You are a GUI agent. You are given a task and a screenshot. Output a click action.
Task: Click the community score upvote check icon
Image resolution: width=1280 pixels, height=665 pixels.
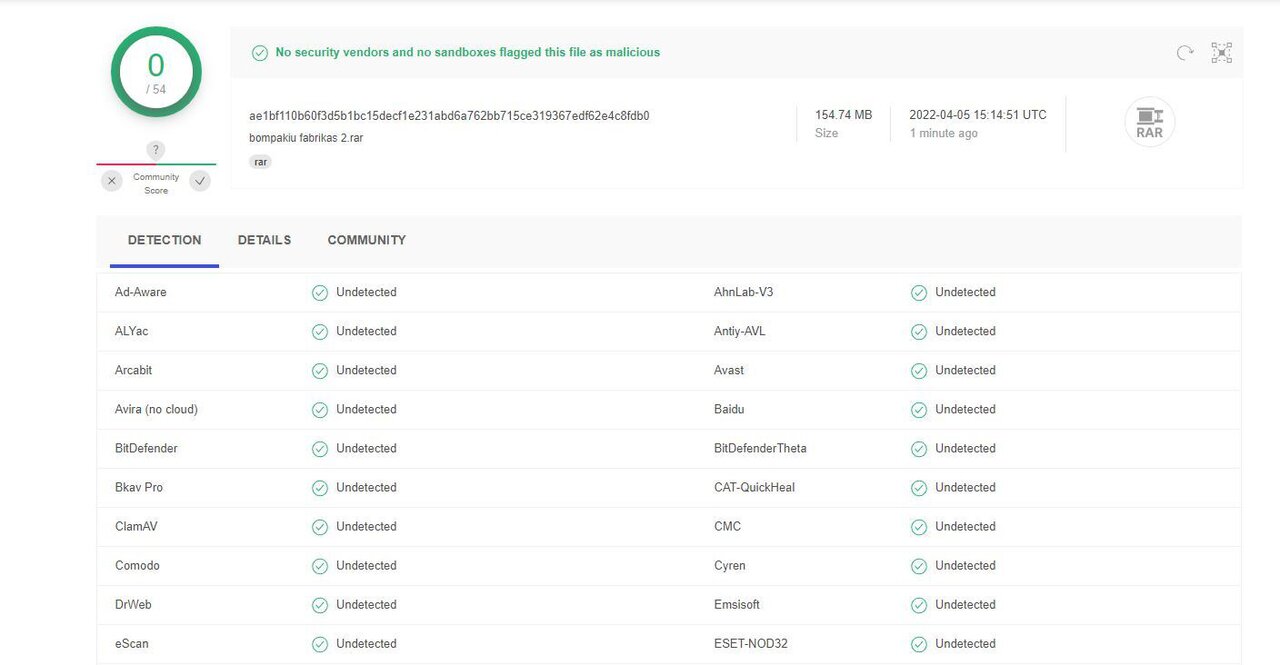pyautogui.click(x=200, y=181)
